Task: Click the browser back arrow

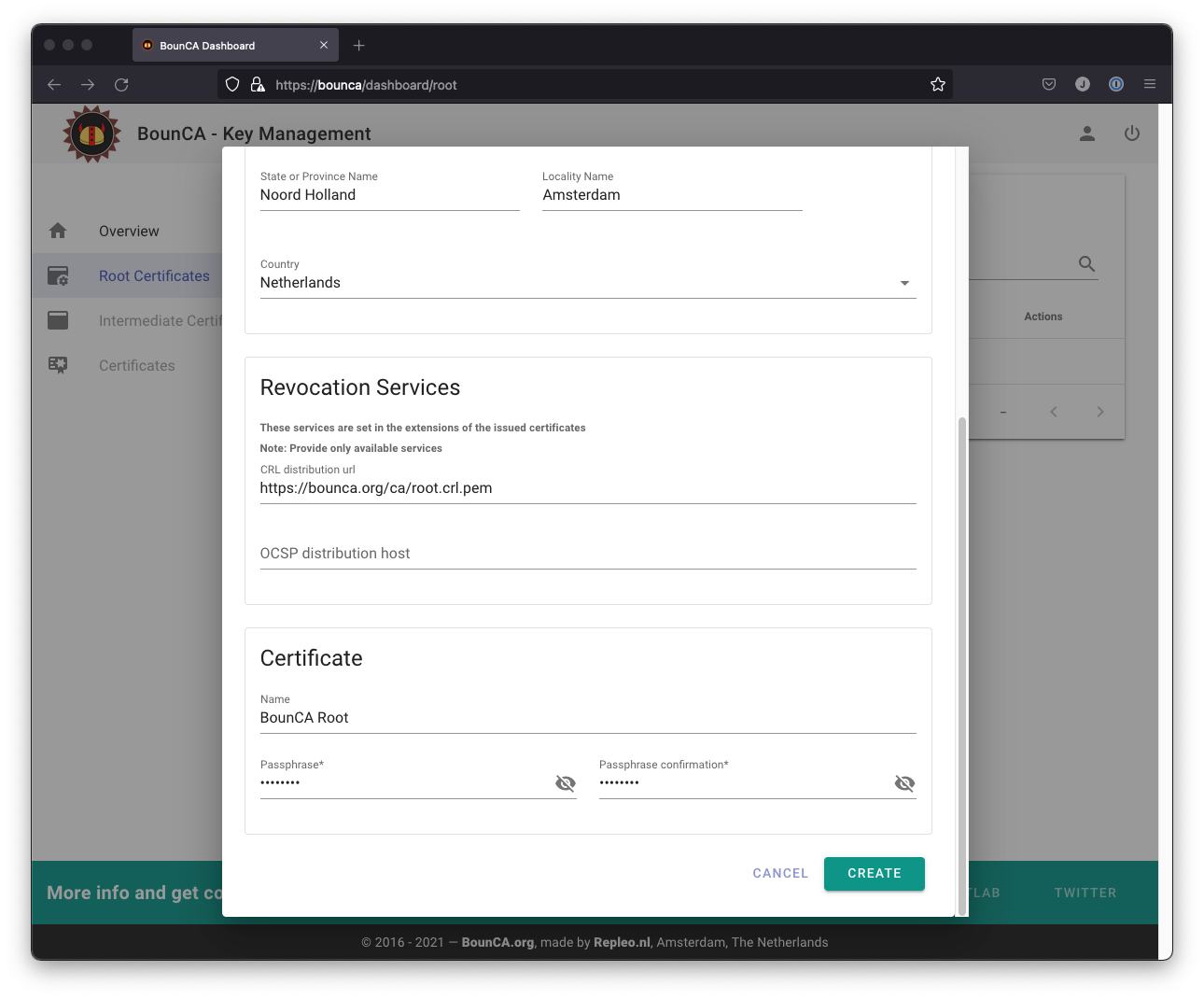Action: coord(54,84)
